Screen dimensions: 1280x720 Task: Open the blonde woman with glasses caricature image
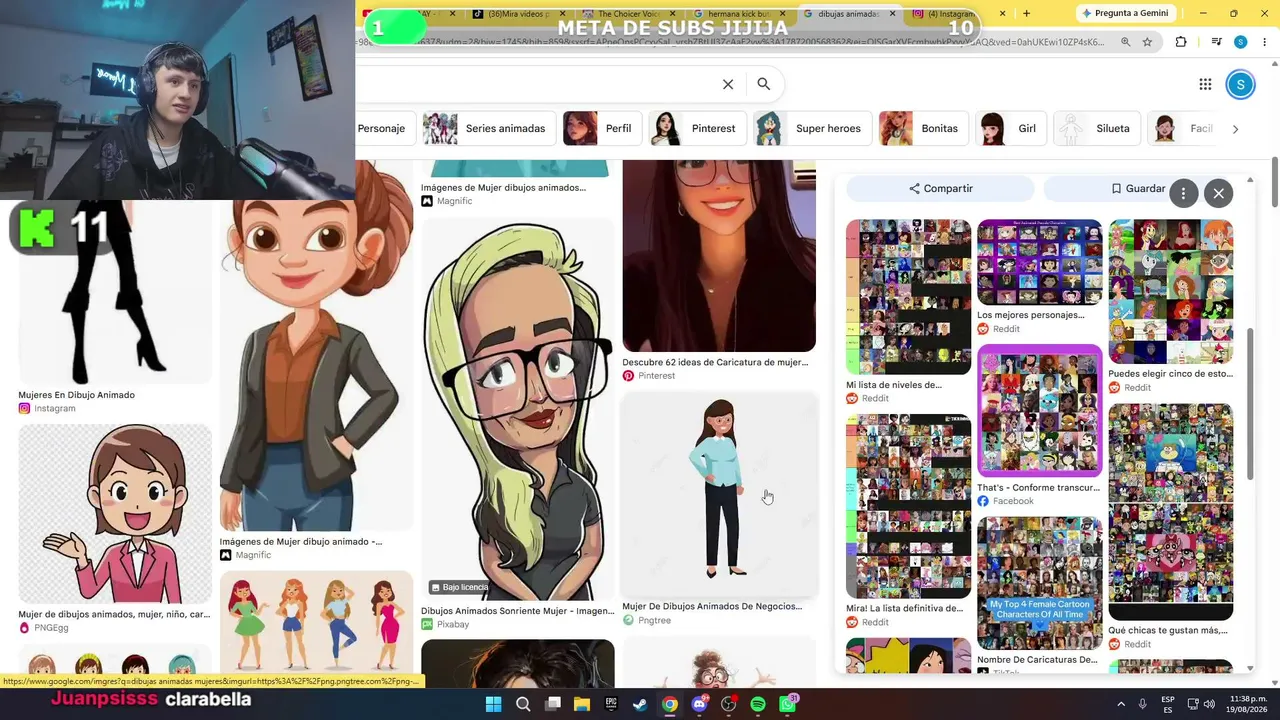click(518, 408)
